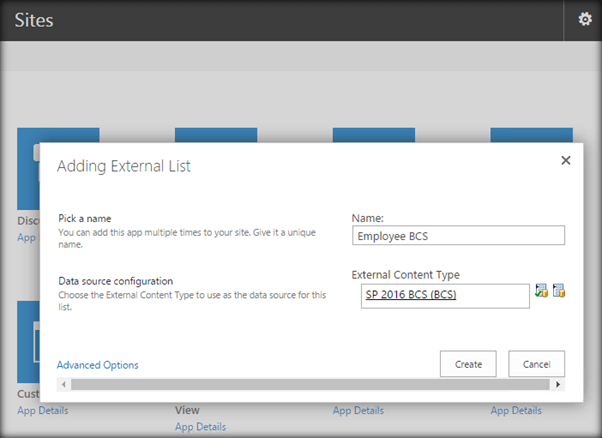Viewport: 602px width, 438px height.
Task: Open App Details link right of View app
Action: click(358, 410)
